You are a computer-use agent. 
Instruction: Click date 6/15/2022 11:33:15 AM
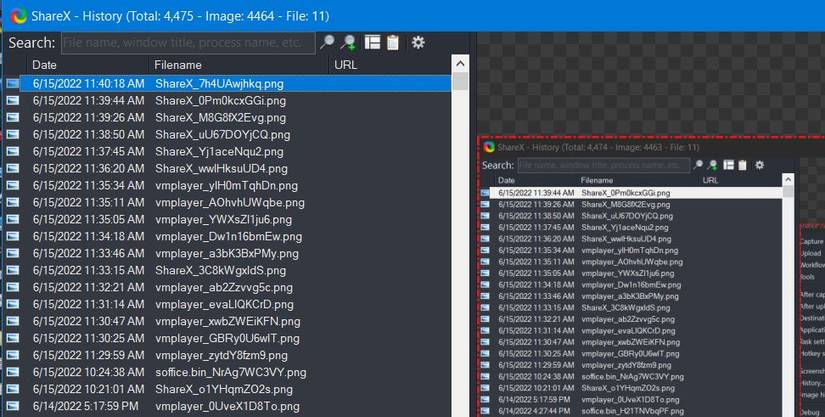click(x=88, y=270)
